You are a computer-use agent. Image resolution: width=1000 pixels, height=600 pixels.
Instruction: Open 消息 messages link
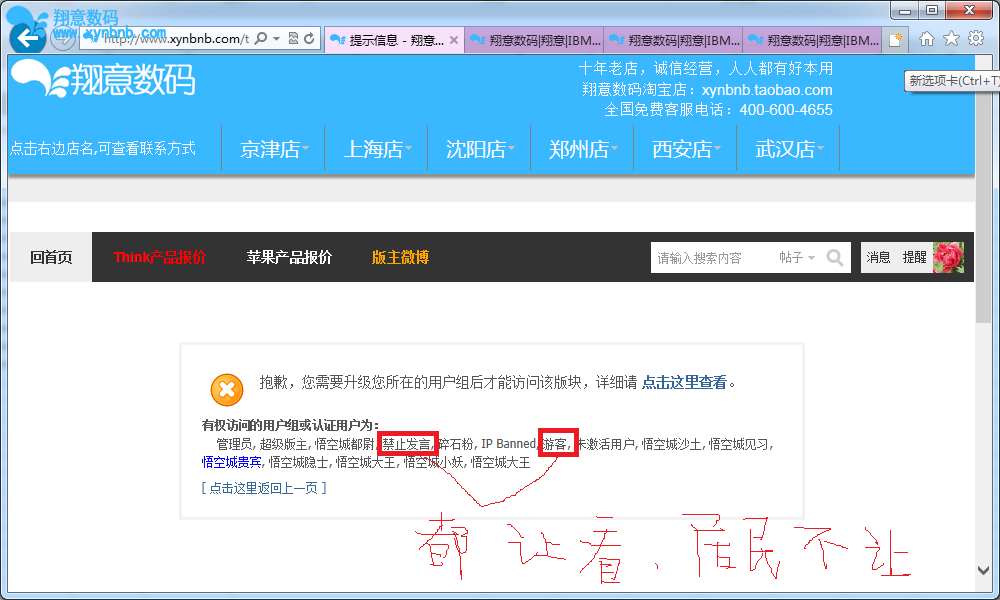(x=878, y=257)
